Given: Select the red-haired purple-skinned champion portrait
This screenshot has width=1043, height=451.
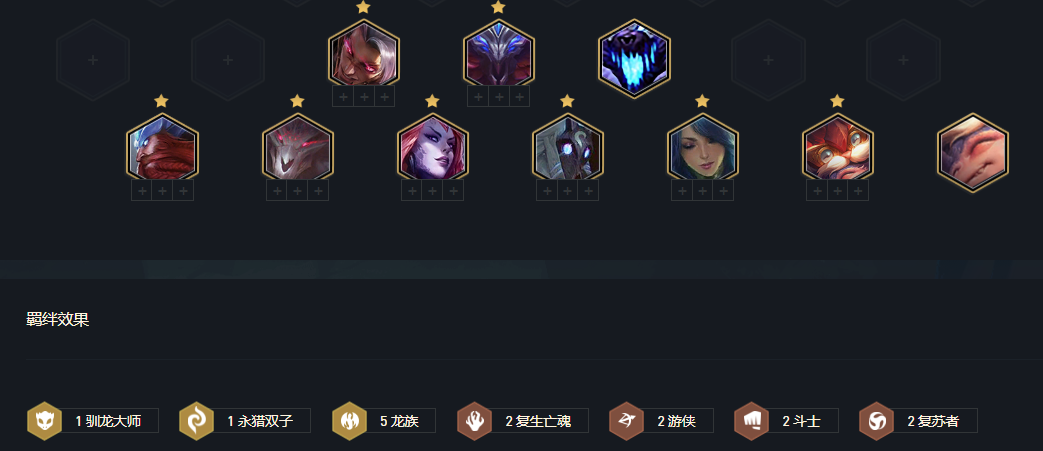Looking at the screenshot, I should click(x=433, y=147).
